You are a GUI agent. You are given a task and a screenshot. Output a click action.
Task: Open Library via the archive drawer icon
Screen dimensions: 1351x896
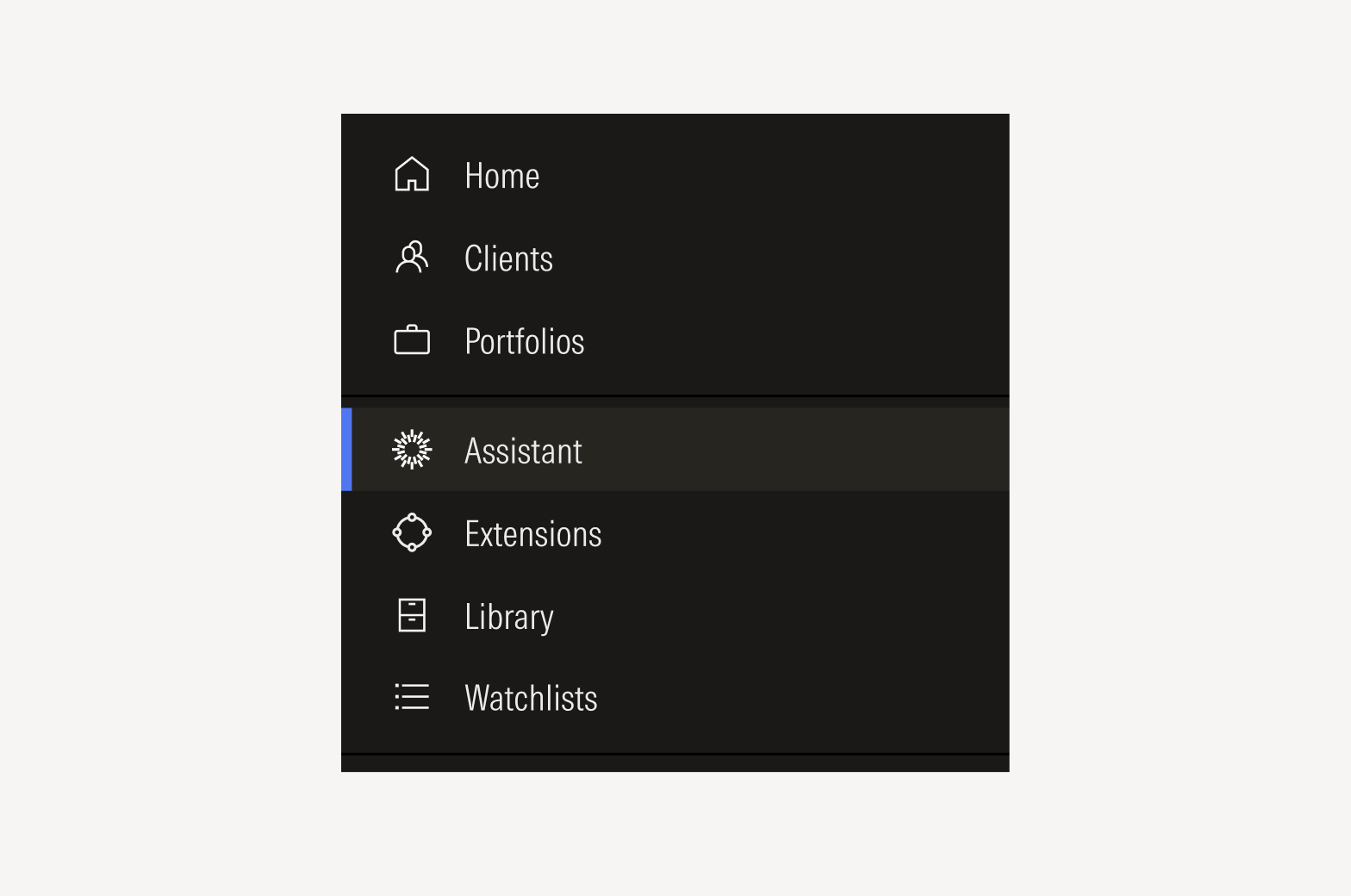tap(412, 615)
